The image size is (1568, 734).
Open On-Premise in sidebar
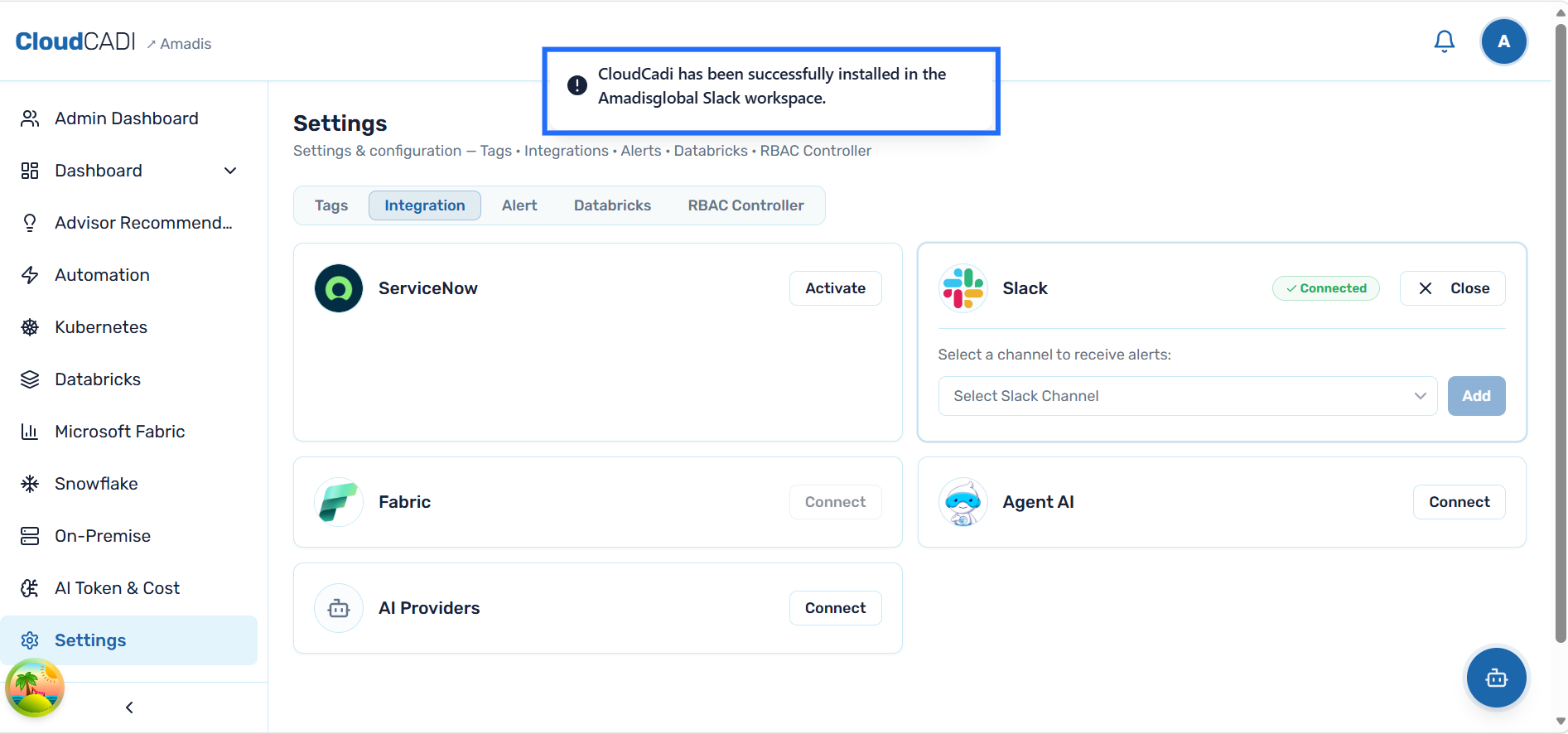click(x=129, y=536)
